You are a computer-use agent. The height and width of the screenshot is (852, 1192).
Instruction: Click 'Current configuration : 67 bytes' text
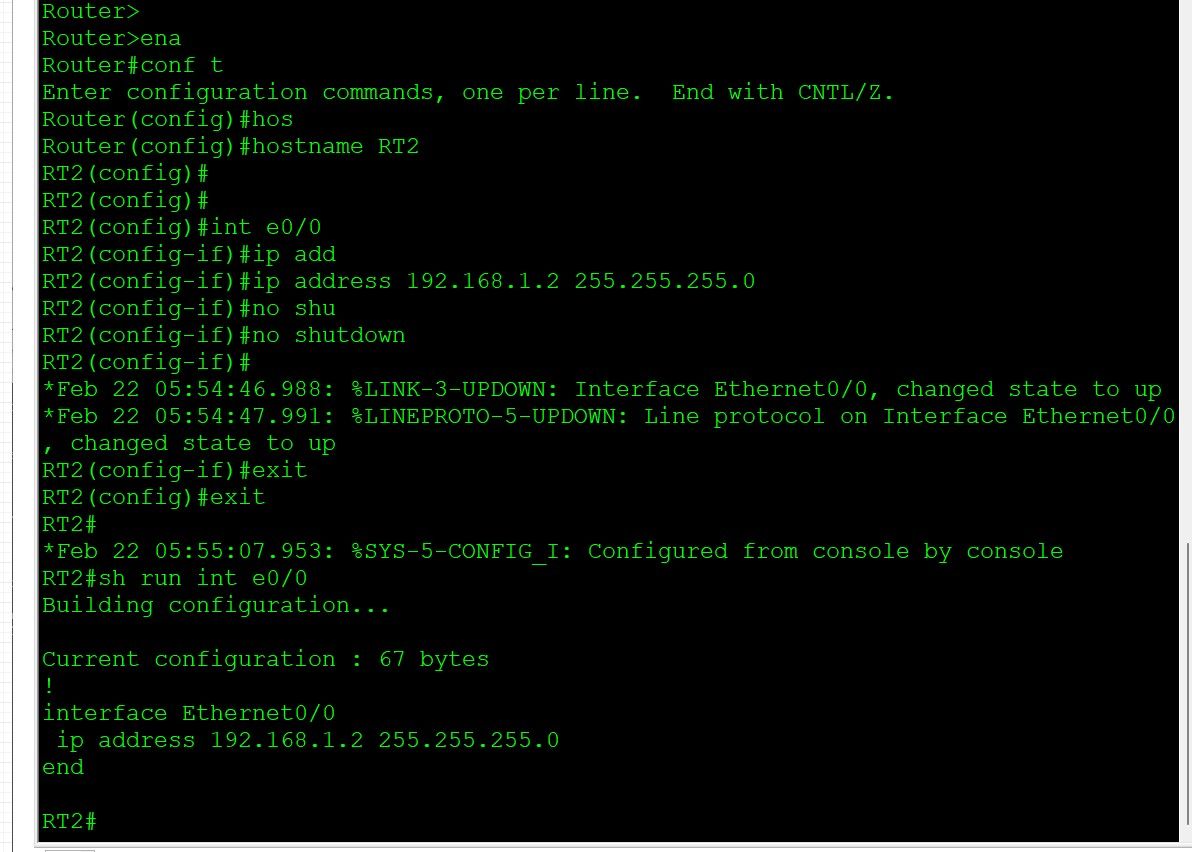click(265, 659)
